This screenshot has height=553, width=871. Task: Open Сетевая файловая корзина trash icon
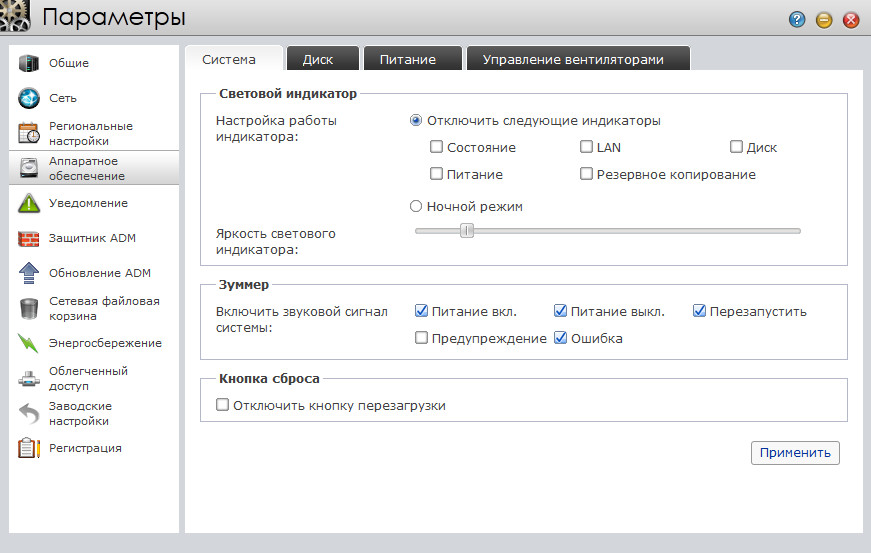(x=29, y=308)
